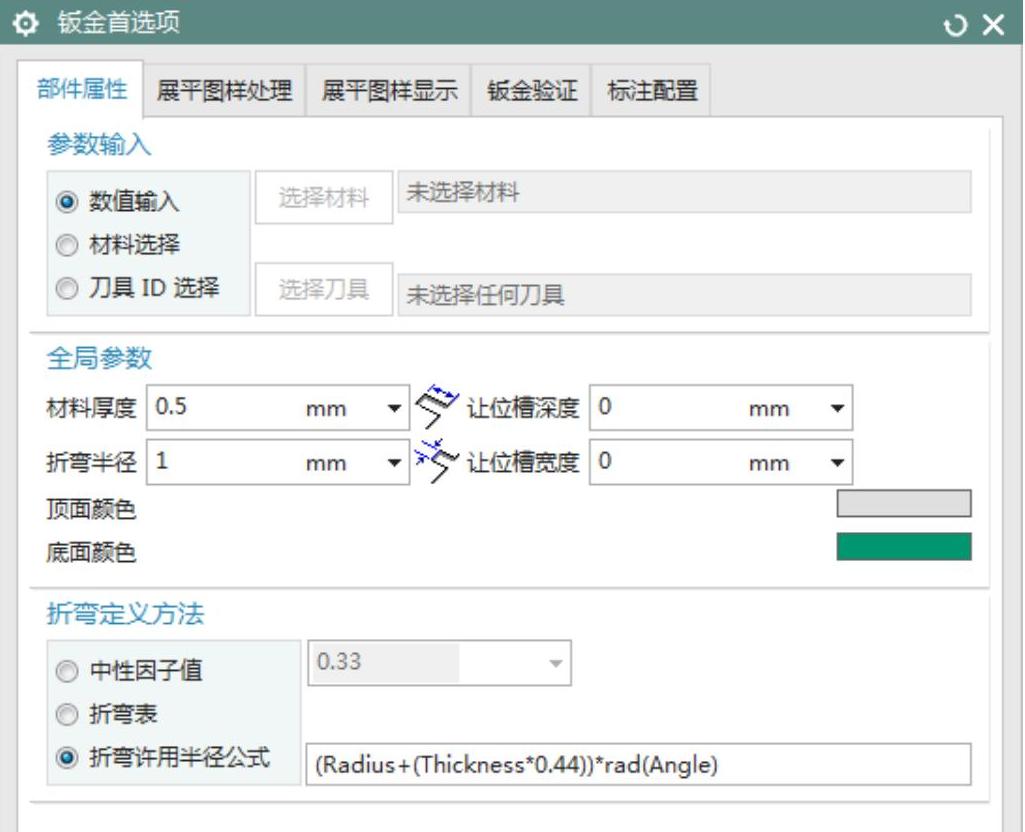The width and height of the screenshot is (1025, 832).
Task: Click the reset arrow icon in title bar
Action: coord(954,25)
